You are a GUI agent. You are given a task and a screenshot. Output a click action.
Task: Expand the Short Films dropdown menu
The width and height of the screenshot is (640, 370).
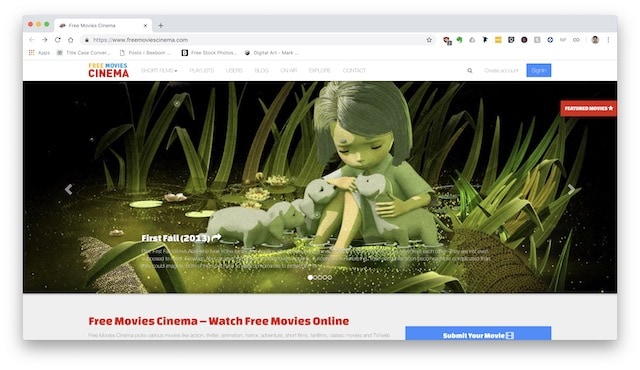click(x=159, y=71)
